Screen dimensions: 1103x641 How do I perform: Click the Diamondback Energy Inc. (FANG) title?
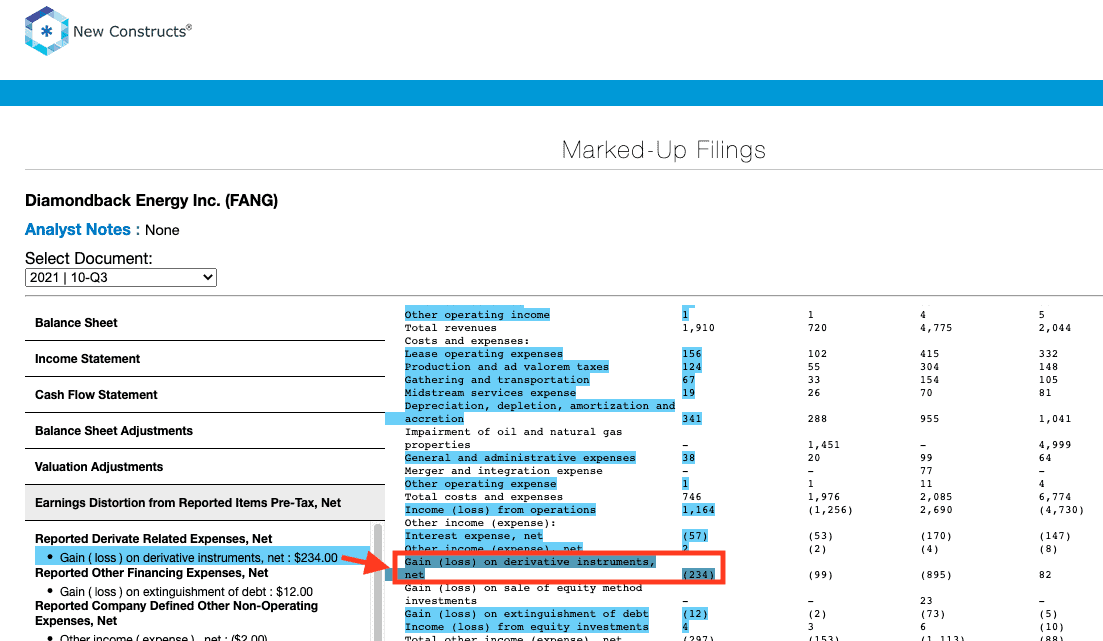coord(151,201)
